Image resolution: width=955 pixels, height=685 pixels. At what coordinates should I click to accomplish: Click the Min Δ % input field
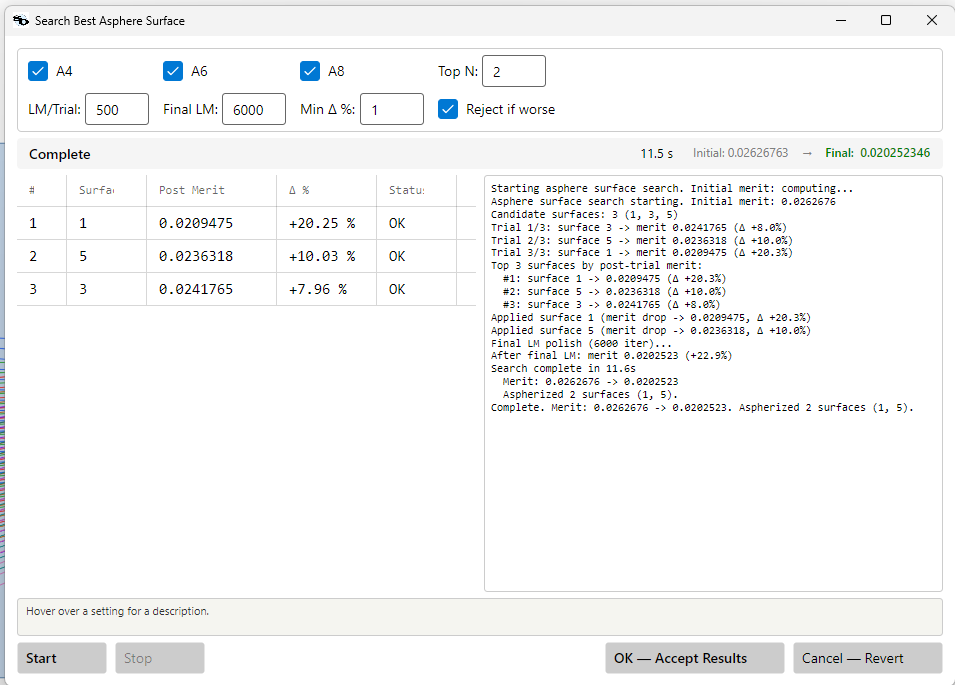coord(392,109)
